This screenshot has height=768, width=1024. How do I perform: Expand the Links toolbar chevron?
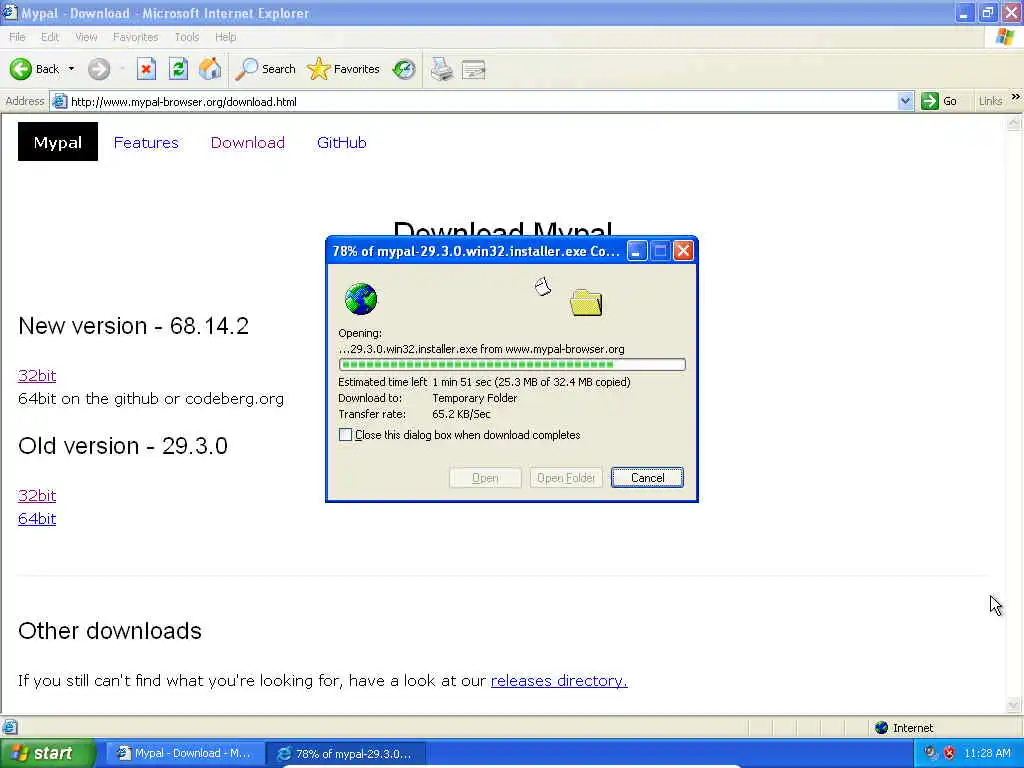click(1016, 97)
